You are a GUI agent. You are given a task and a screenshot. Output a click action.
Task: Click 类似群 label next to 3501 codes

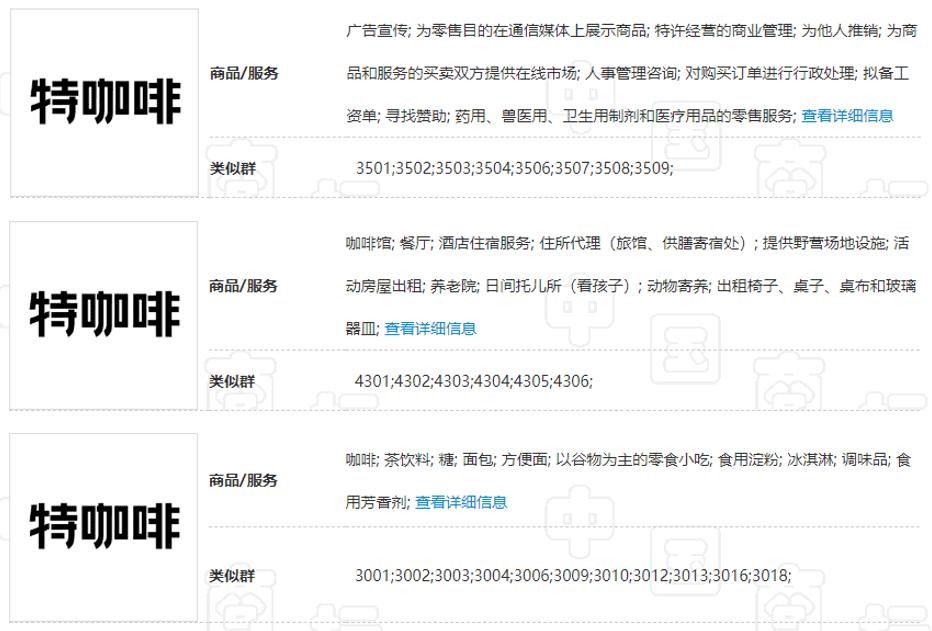pos(232,169)
